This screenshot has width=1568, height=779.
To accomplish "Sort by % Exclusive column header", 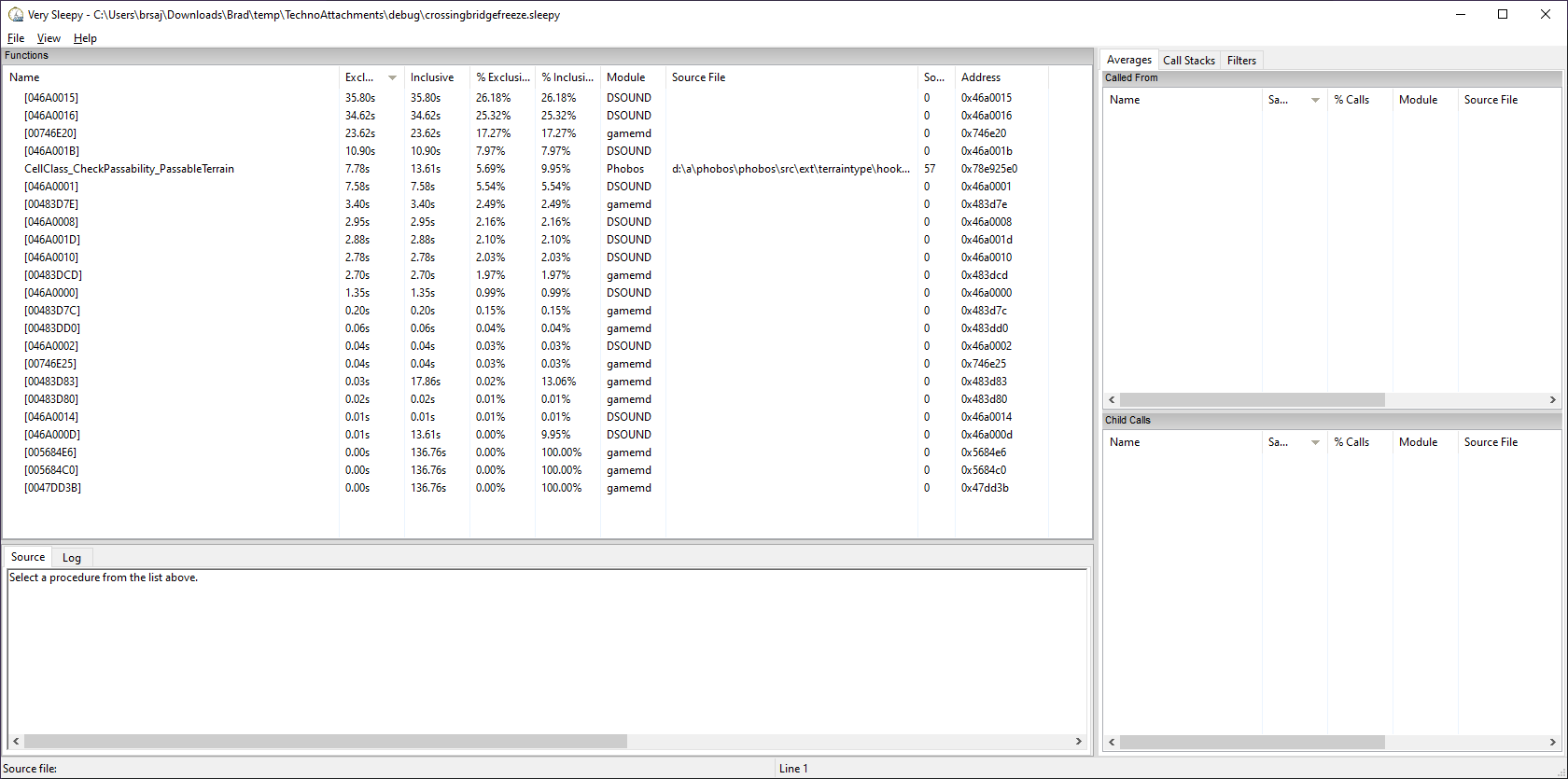I will 502,77.
